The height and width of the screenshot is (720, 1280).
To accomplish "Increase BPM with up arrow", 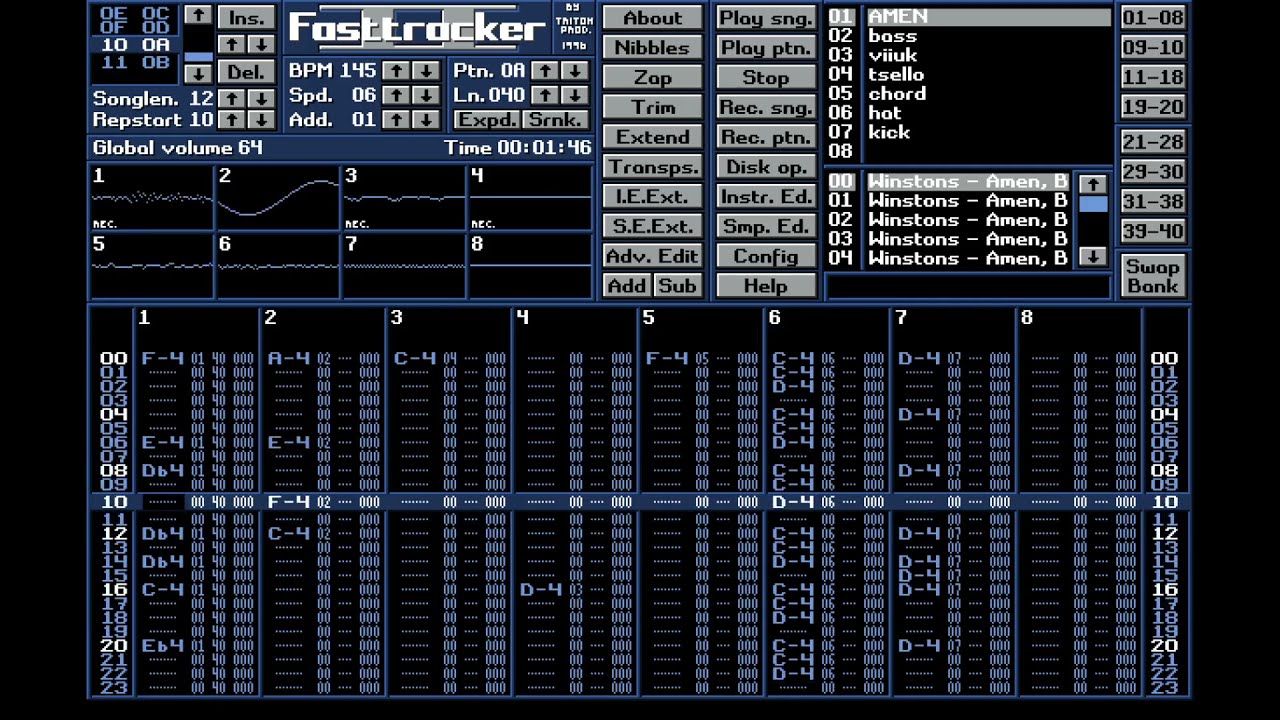I will click(x=396, y=71).
